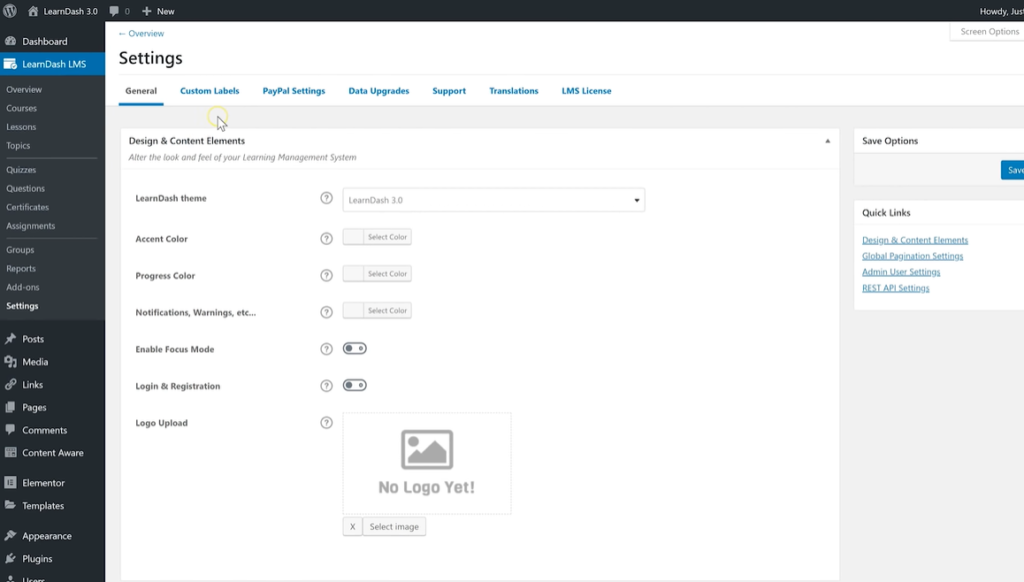The width and height of the screenshot is (1024, 582).
Task: Click the Elementor icon in sidebar
Action: click(x=10, y=483)
